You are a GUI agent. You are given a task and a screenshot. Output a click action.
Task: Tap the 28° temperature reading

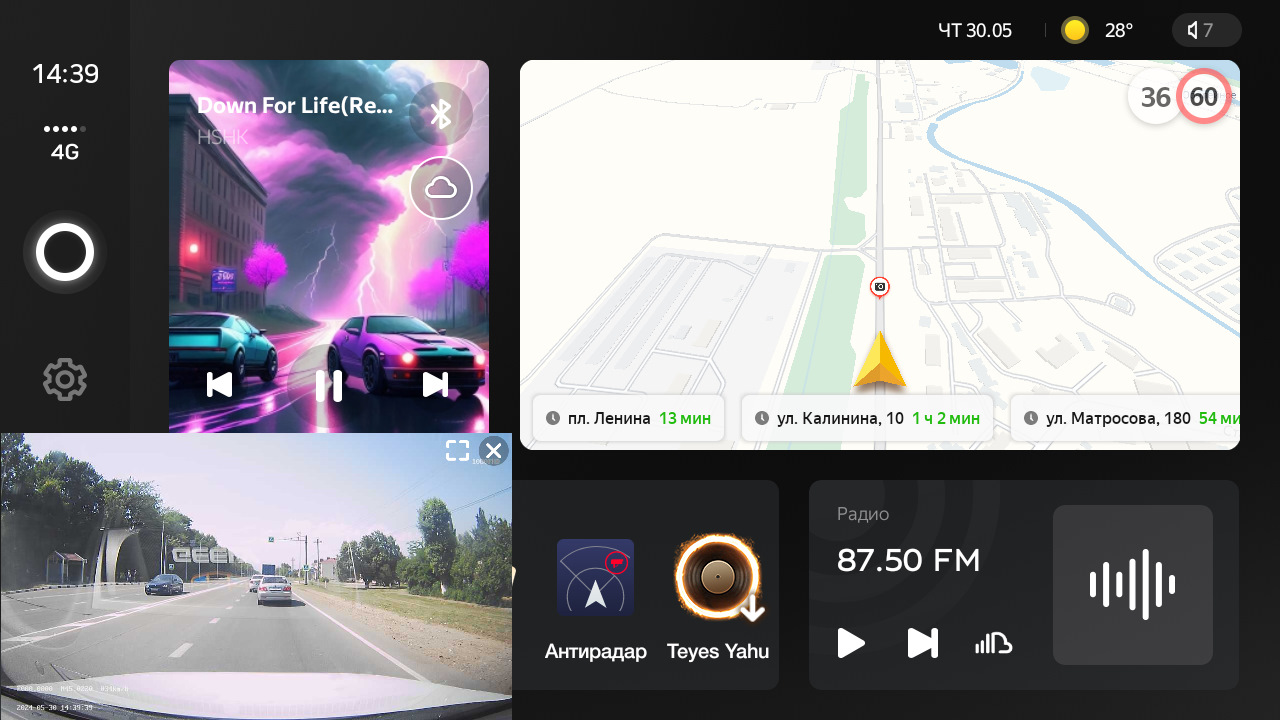point(1119,30)
